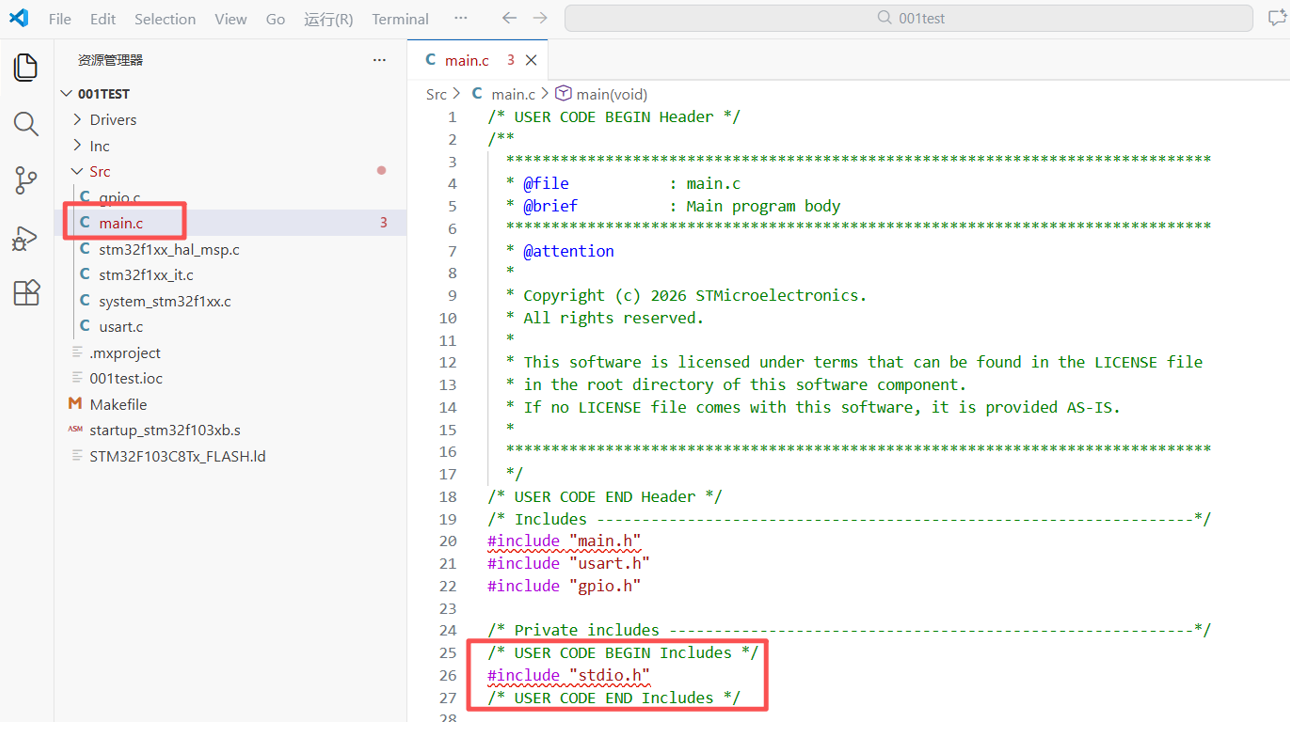1290x740 pixels.
Task: Click the 资源管理器 panel title
Action: (x=110, y=60)
